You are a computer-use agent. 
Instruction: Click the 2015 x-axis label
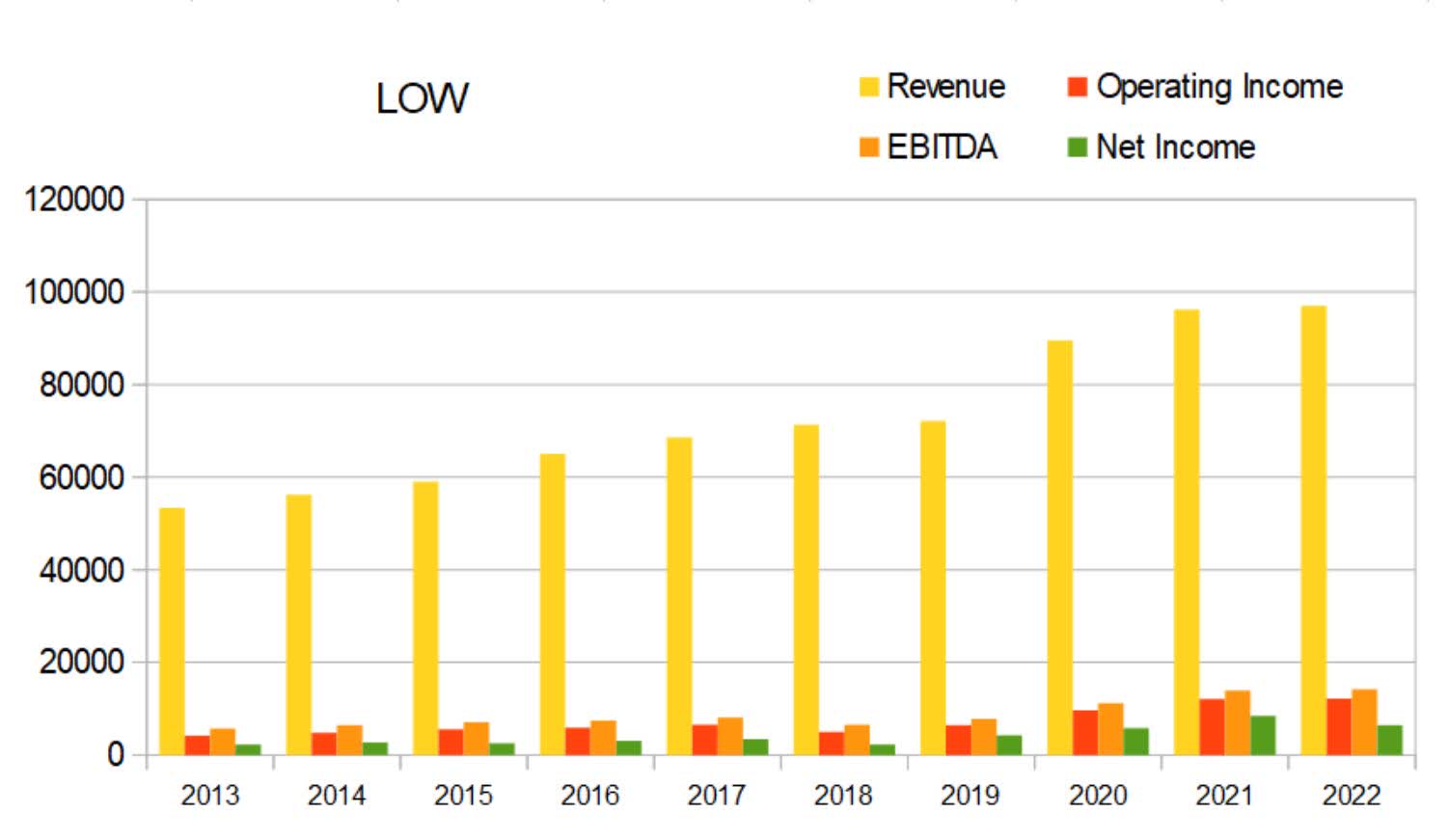coord(463,796)
